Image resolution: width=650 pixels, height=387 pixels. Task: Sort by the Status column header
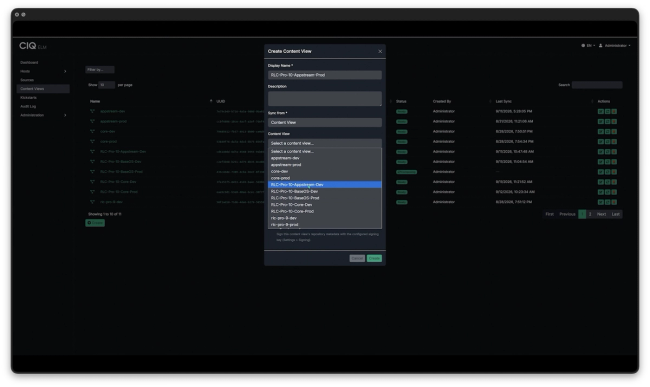pos(401,102)
